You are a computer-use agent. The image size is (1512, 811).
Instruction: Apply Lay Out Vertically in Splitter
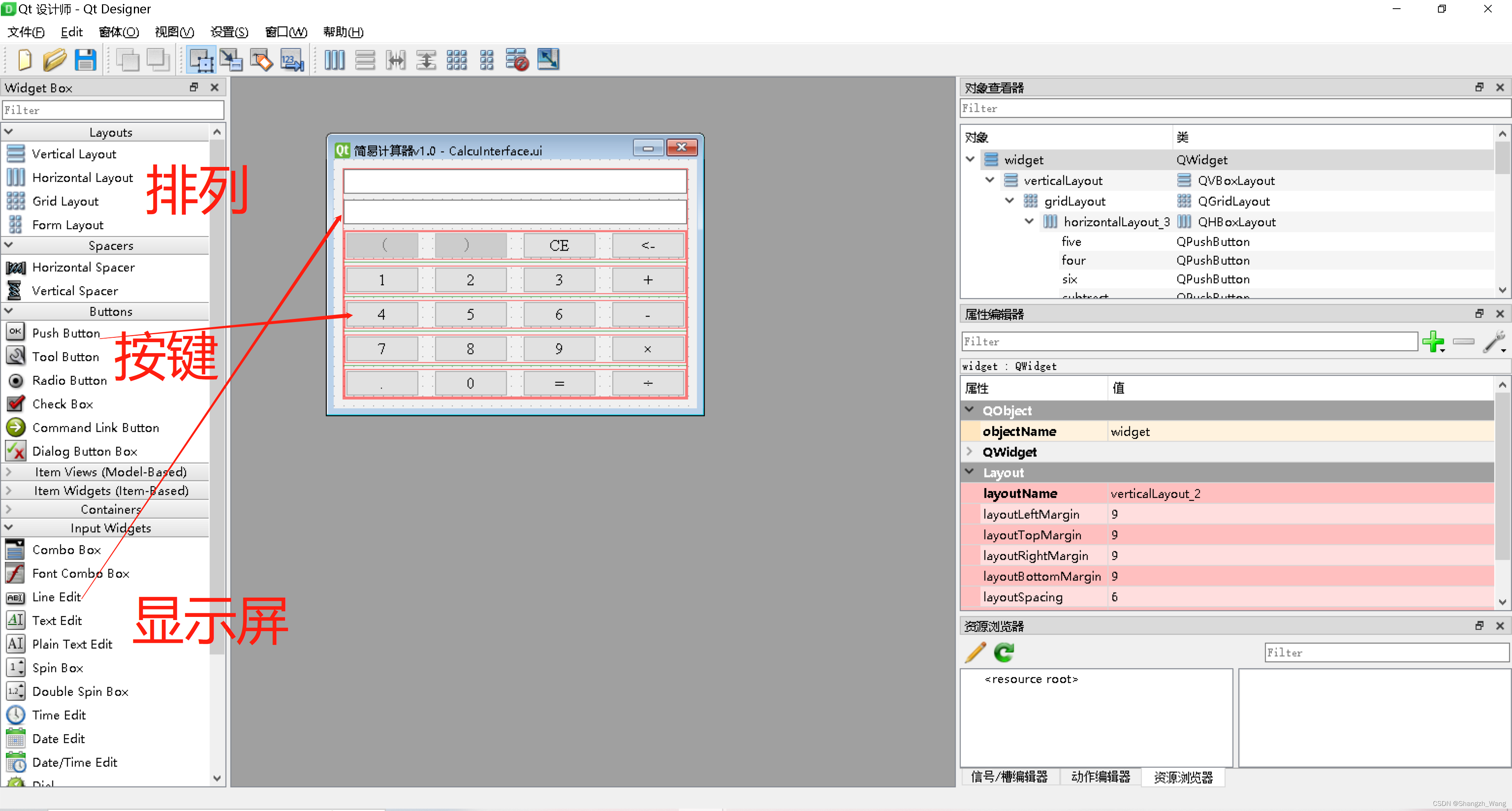click(x=426, y=60)
